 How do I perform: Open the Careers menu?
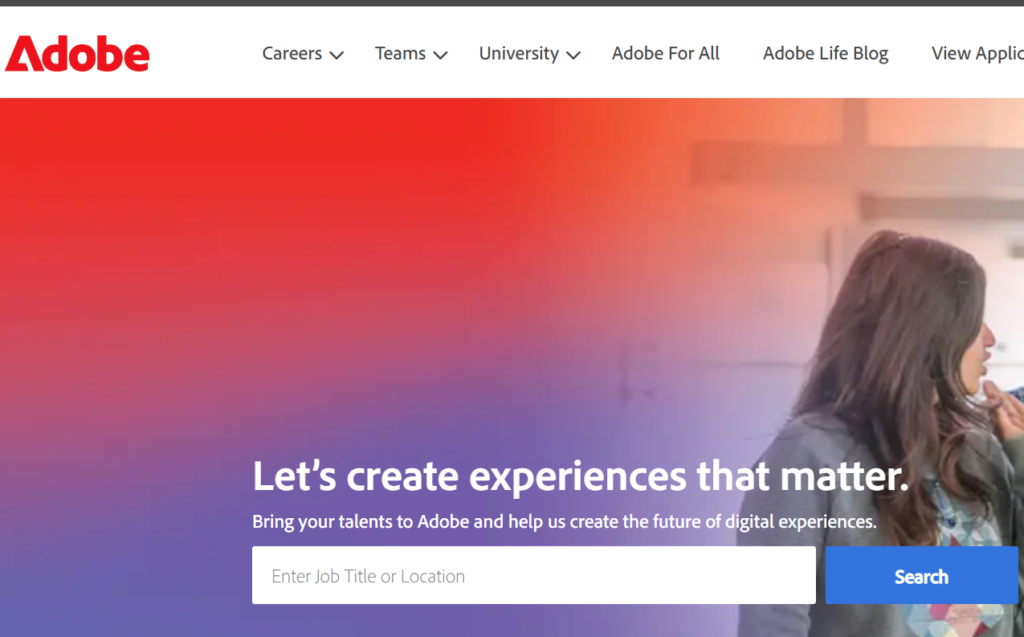[x=292, y=54]
